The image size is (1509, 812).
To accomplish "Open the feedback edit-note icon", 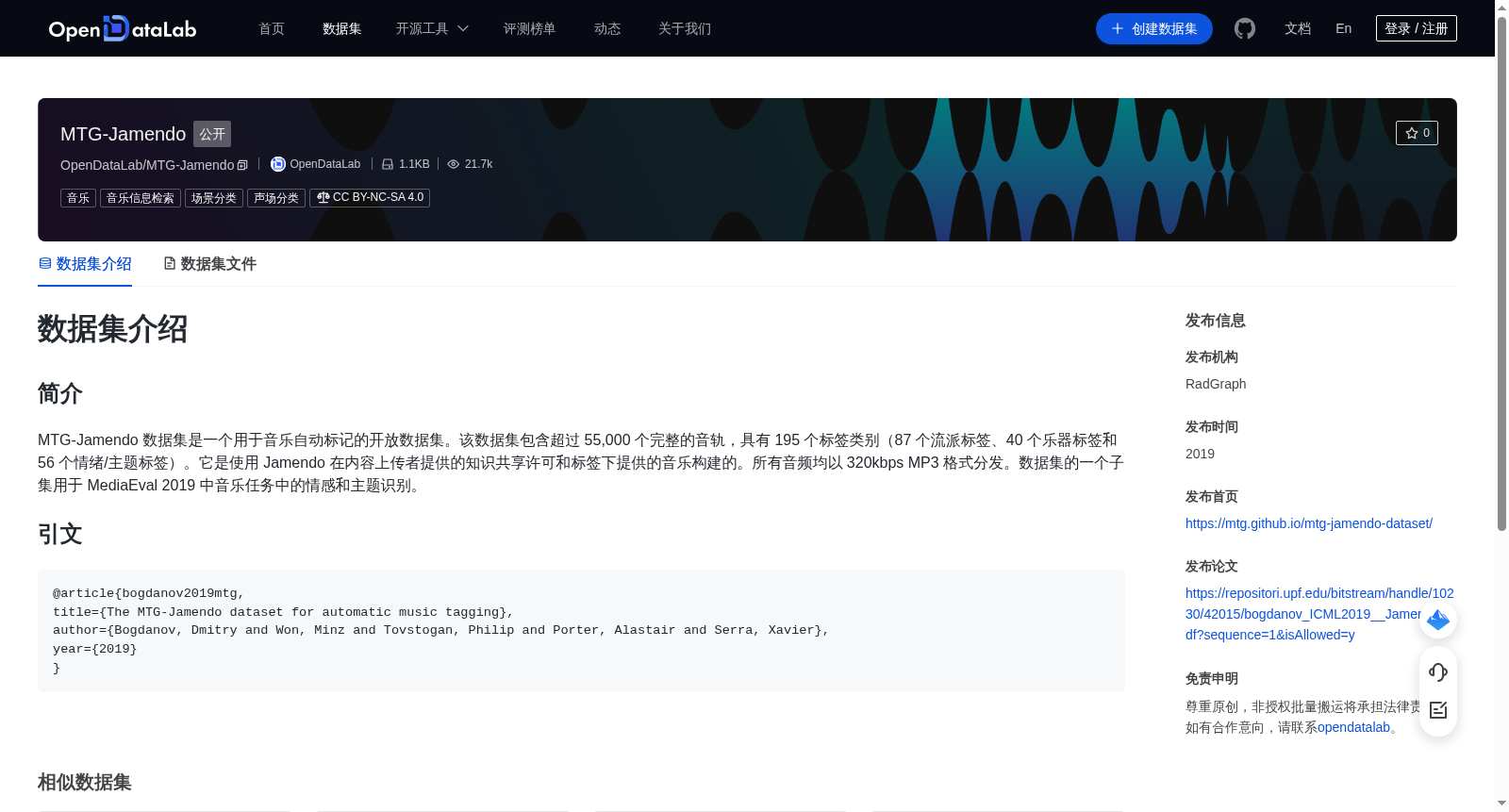I will click(x=1438, y=710).
